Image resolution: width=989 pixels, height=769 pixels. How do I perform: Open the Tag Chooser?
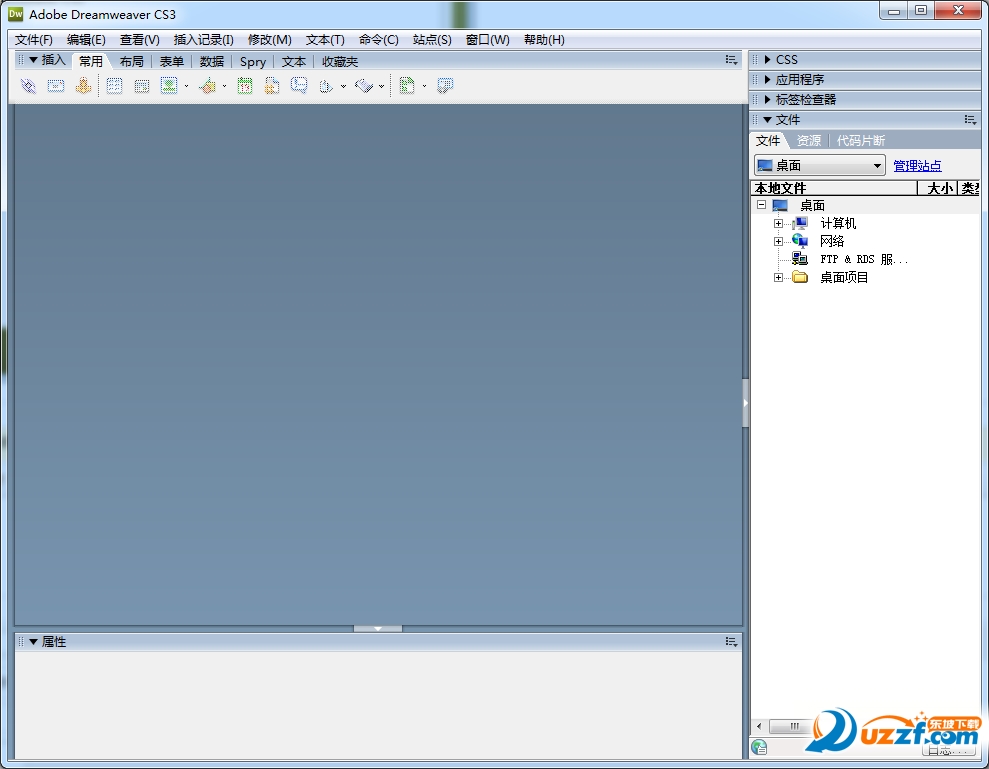tap(445, 86)
